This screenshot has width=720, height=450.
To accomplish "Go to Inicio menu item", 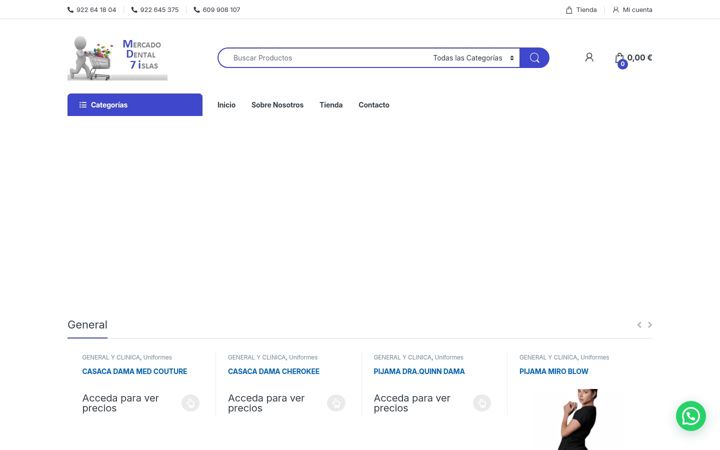I will click(226, 105).
